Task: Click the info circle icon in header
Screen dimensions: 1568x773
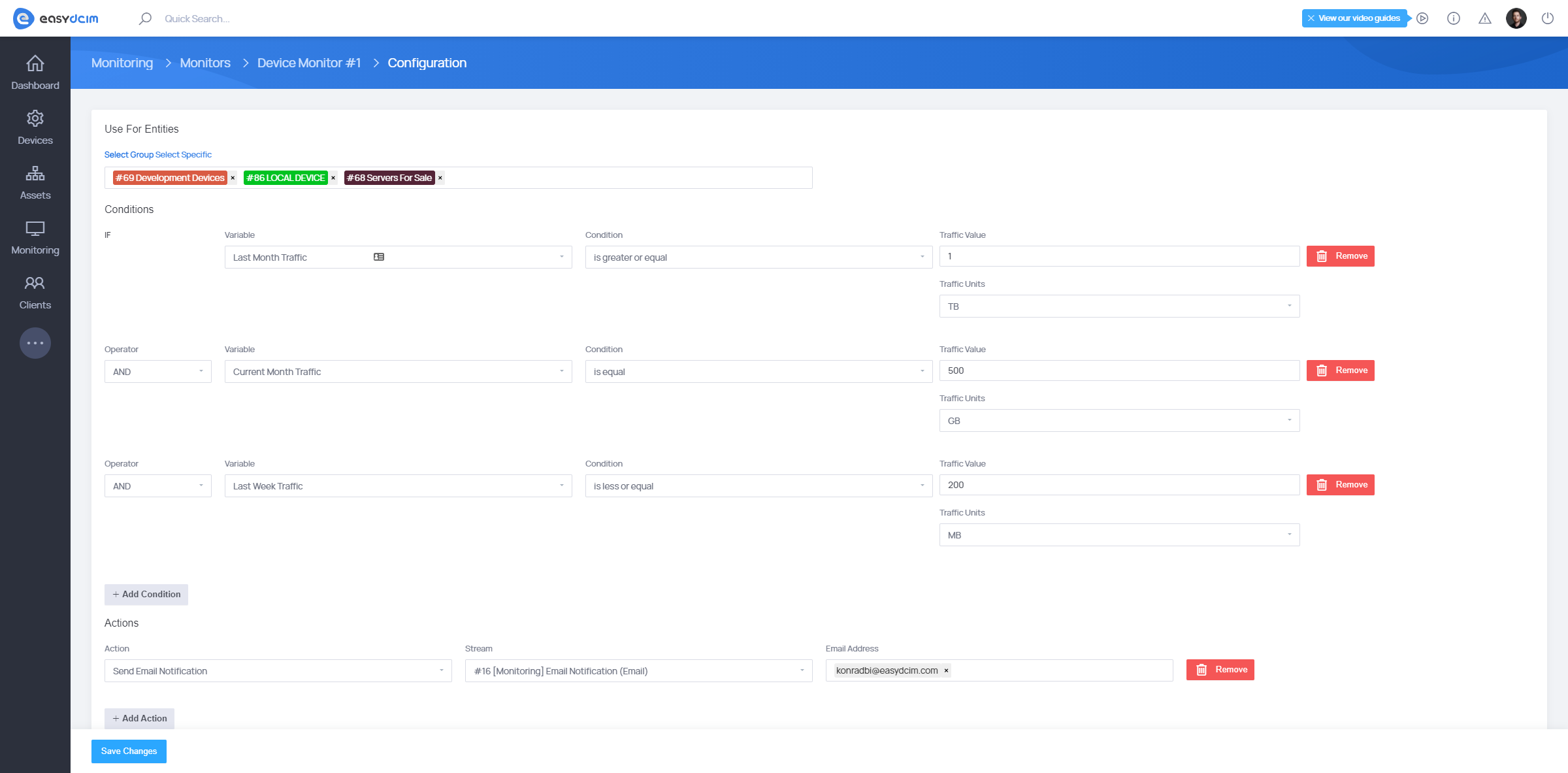Action: coord(1454,18)
